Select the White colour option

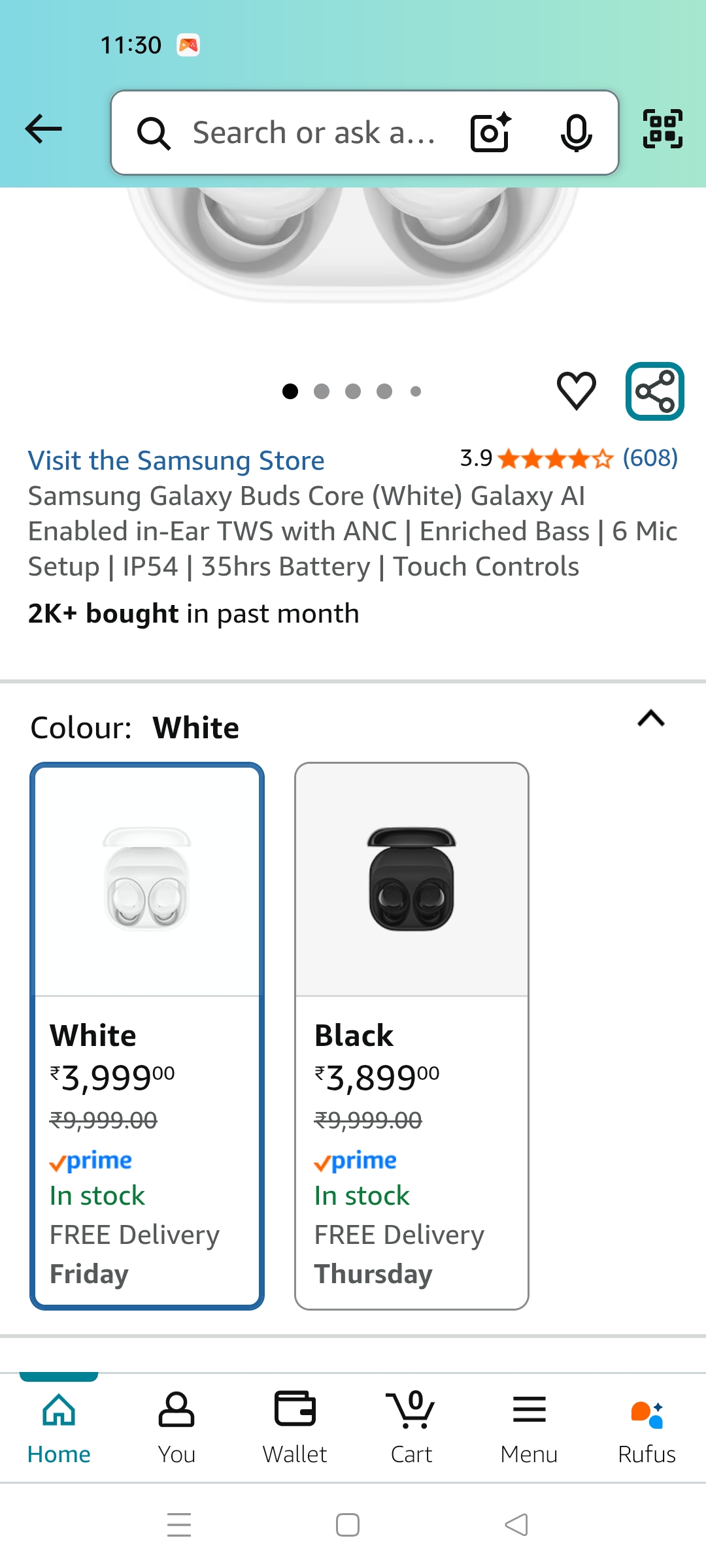coord(147,1036)
